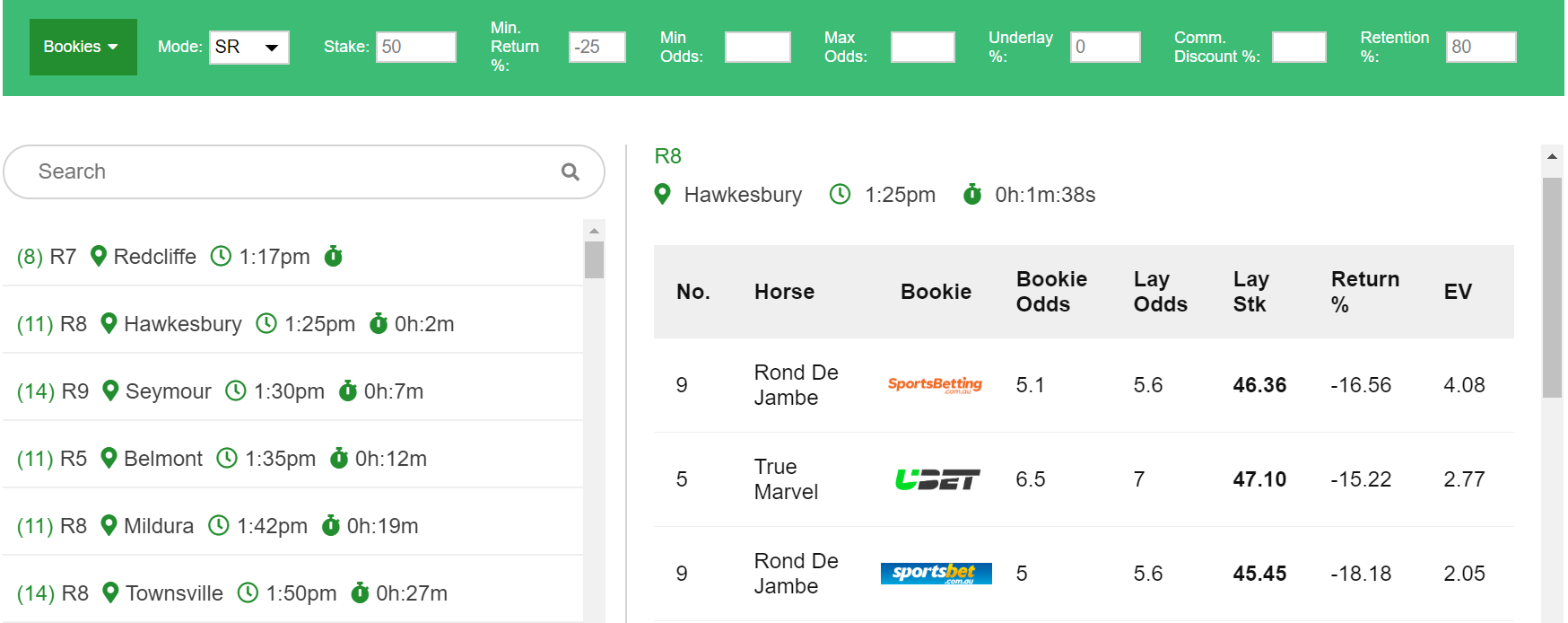Click the location pin icon next to Seymour
Image resolution: width=1568 pixels, height=623 pixels.
click(x=110, y=390)
